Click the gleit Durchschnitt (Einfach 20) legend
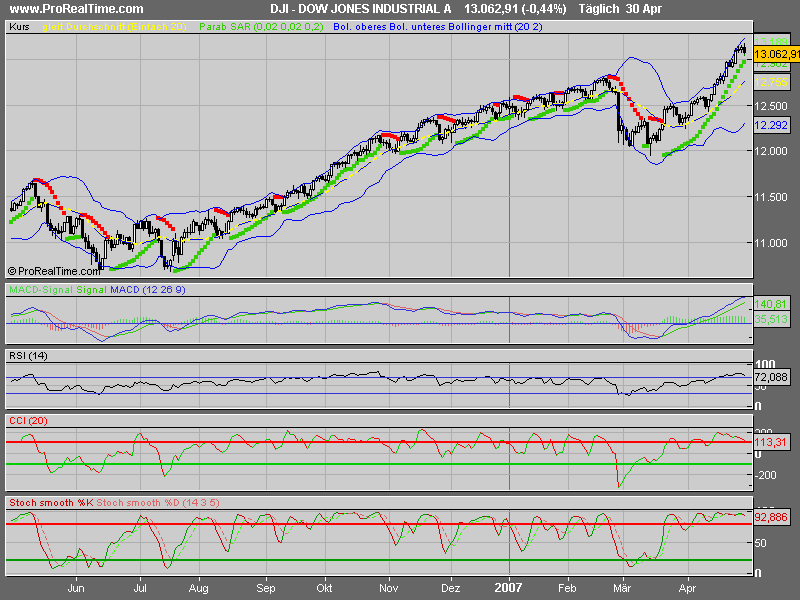 pyautogui.click(x=114, y=27)
